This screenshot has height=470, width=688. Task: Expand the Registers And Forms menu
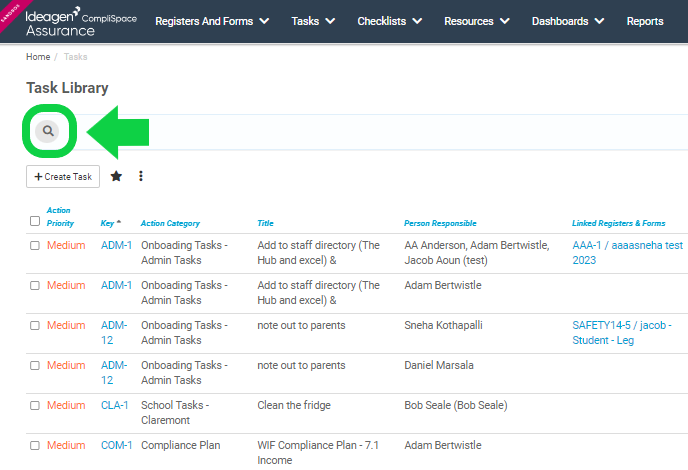click(212, 21)
